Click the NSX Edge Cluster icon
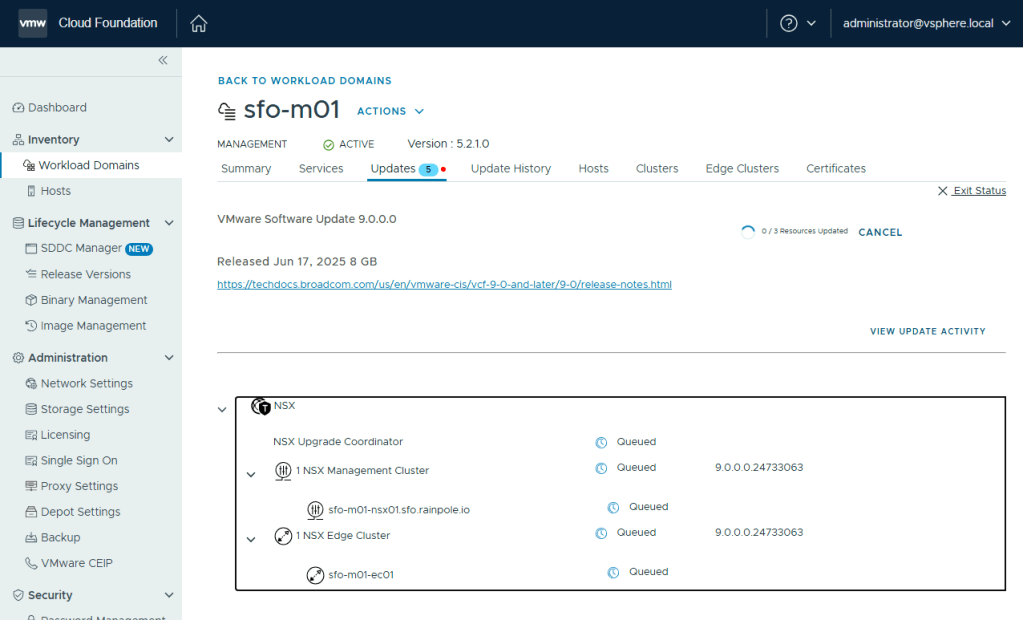 283,536
